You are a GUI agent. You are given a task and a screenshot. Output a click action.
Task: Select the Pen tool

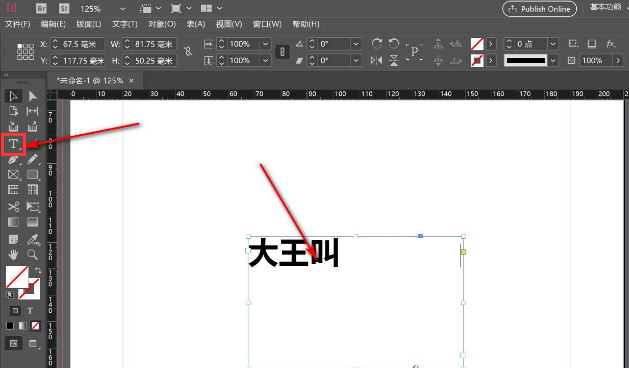tap(13, 159)
